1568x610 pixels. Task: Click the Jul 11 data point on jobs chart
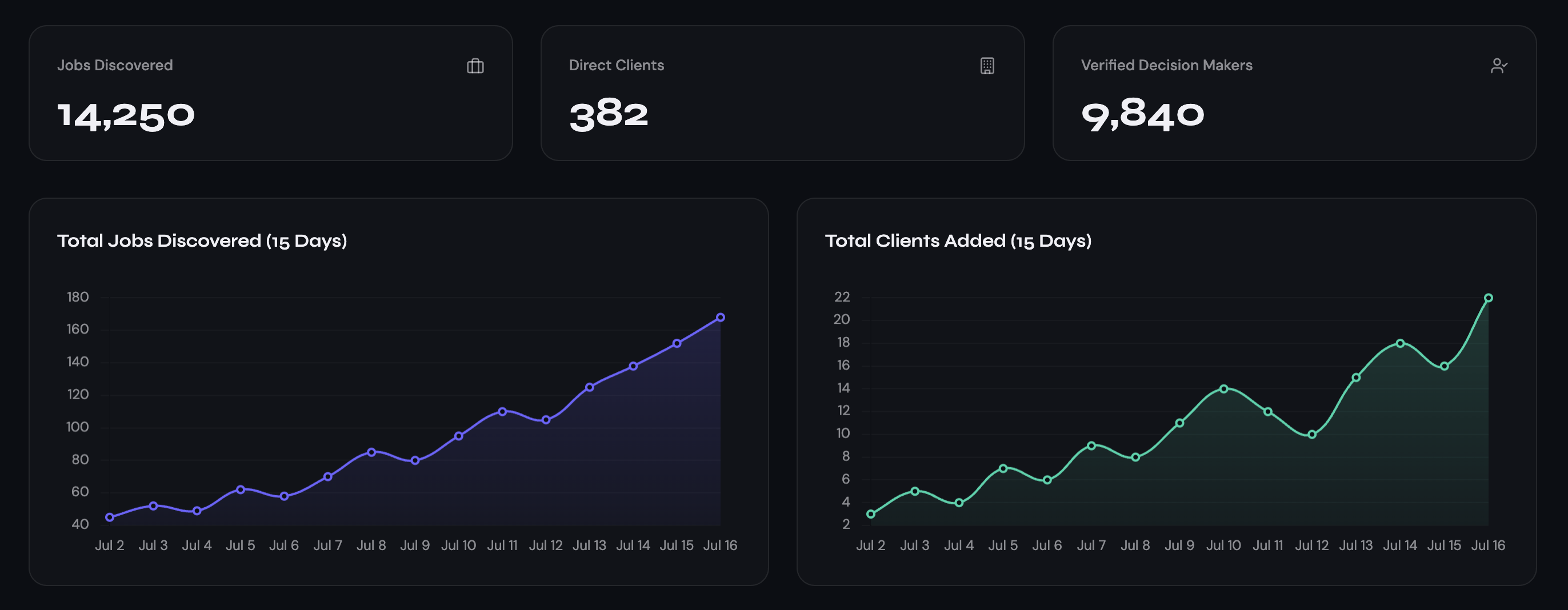point(502,412)
